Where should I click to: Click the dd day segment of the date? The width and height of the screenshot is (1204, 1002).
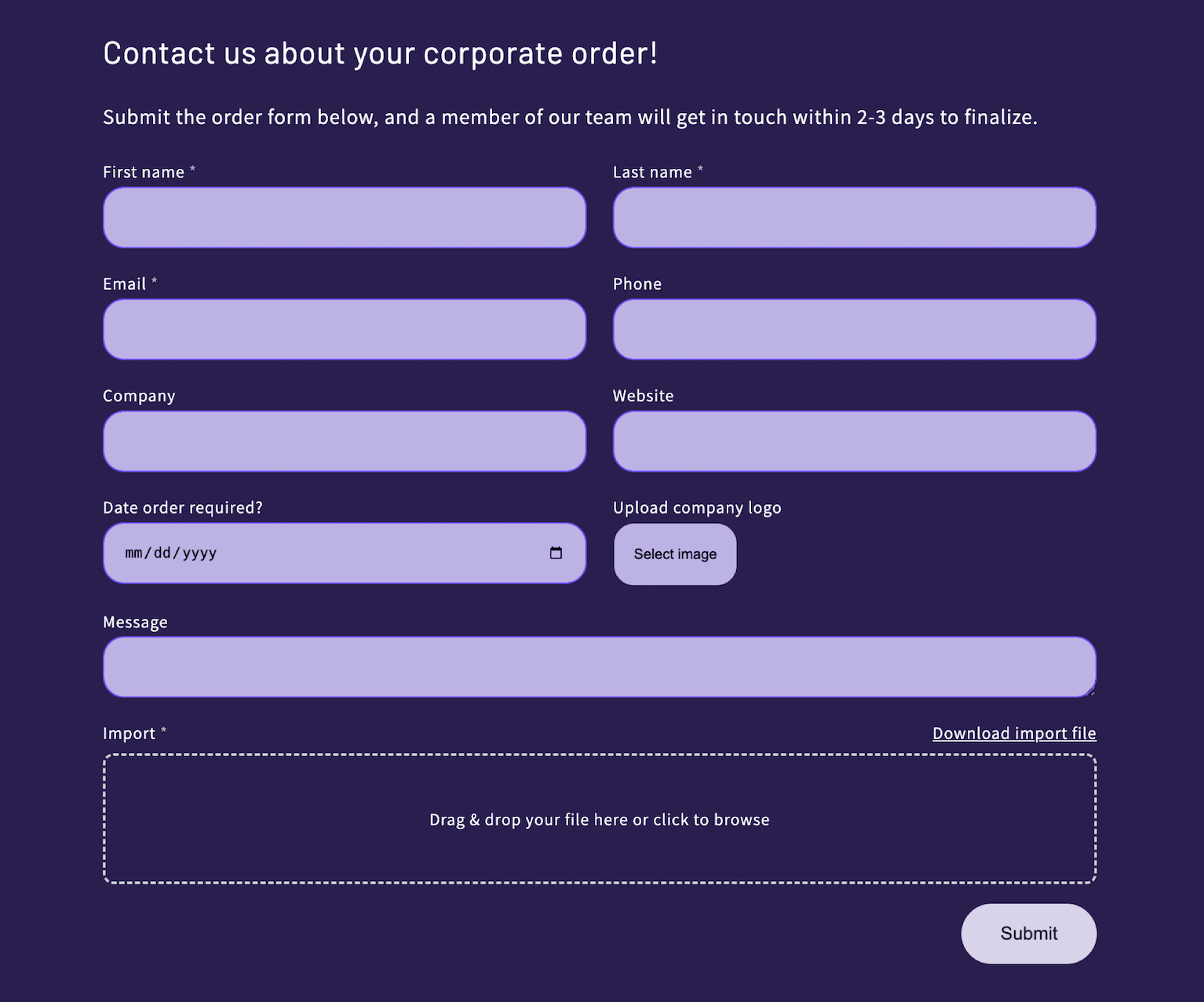[x=162, y=553]
